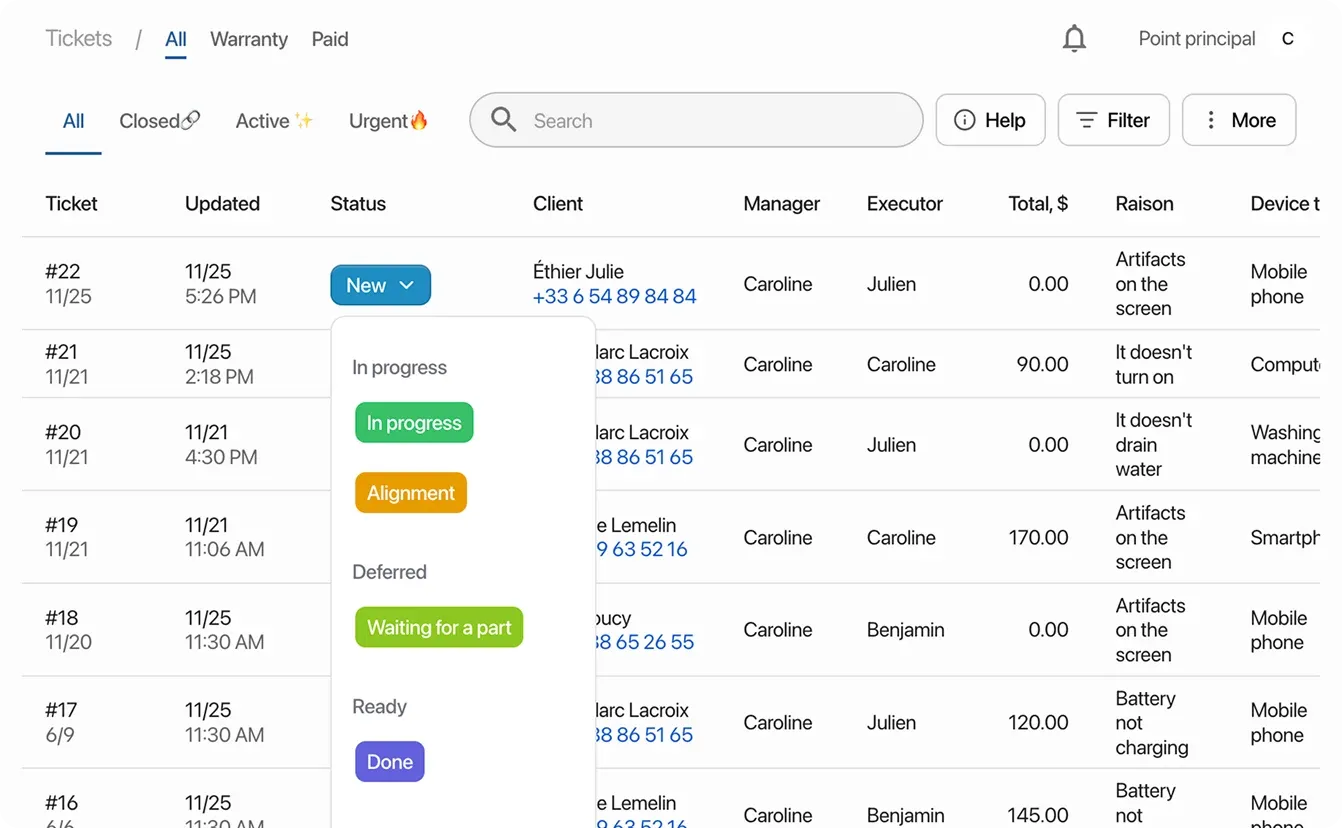This screenshot has width=1342, height=828.
Task: Select the Waiting for a part status
Action: click(x=439, y=627)
